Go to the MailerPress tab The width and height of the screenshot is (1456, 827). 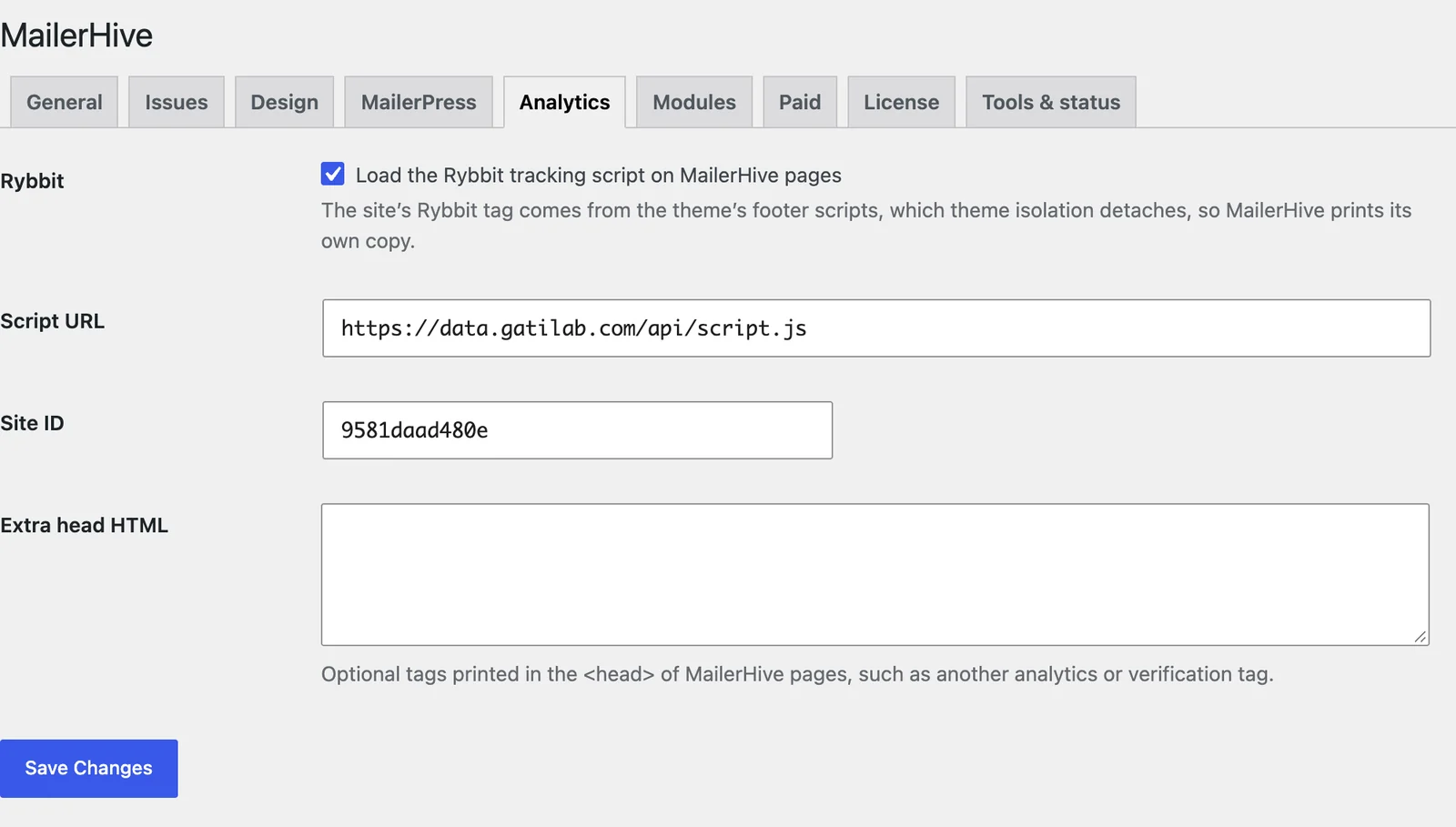(x=419, y=102)
